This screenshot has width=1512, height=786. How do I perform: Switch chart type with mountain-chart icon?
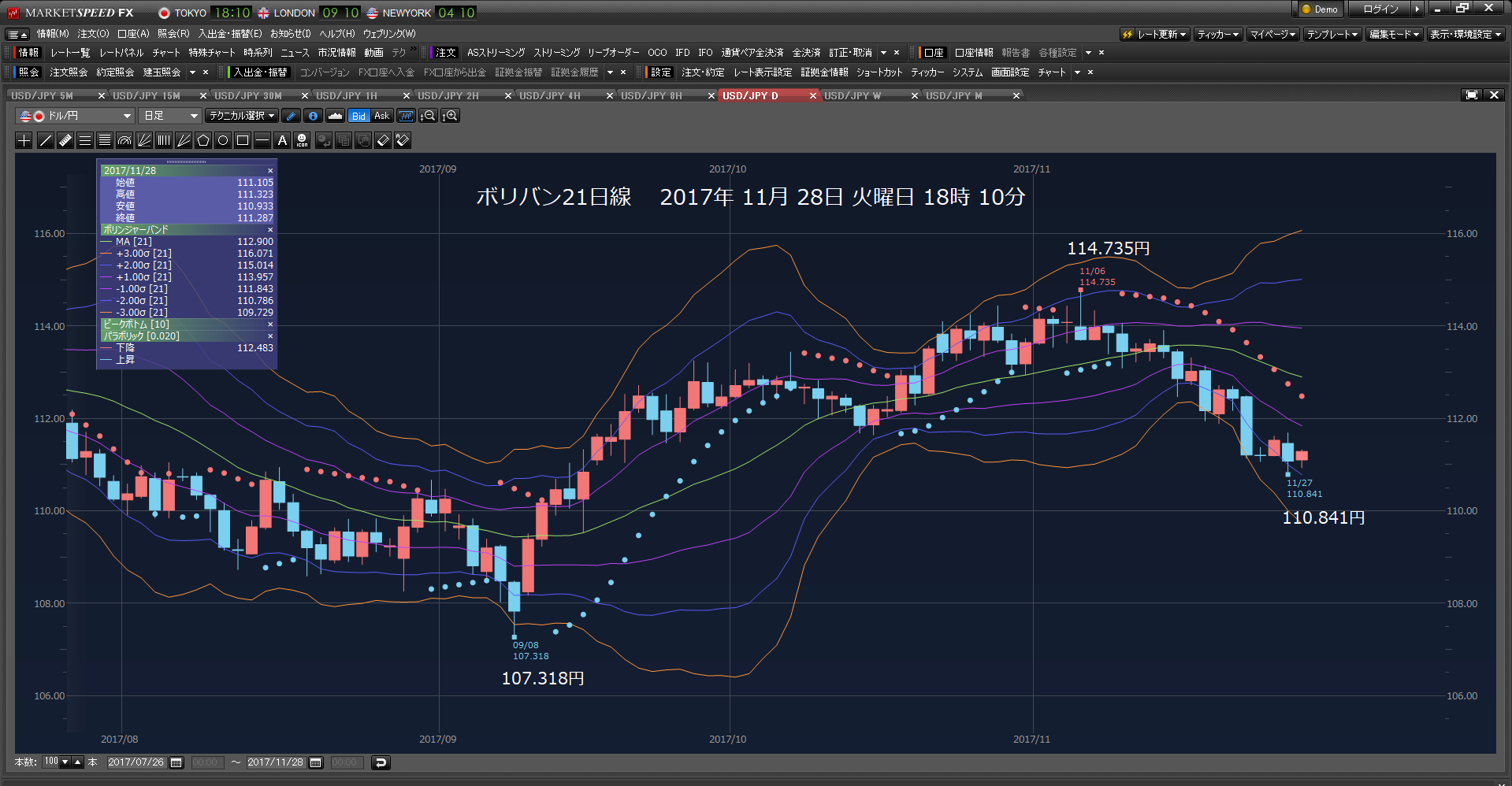pos(335,116)
